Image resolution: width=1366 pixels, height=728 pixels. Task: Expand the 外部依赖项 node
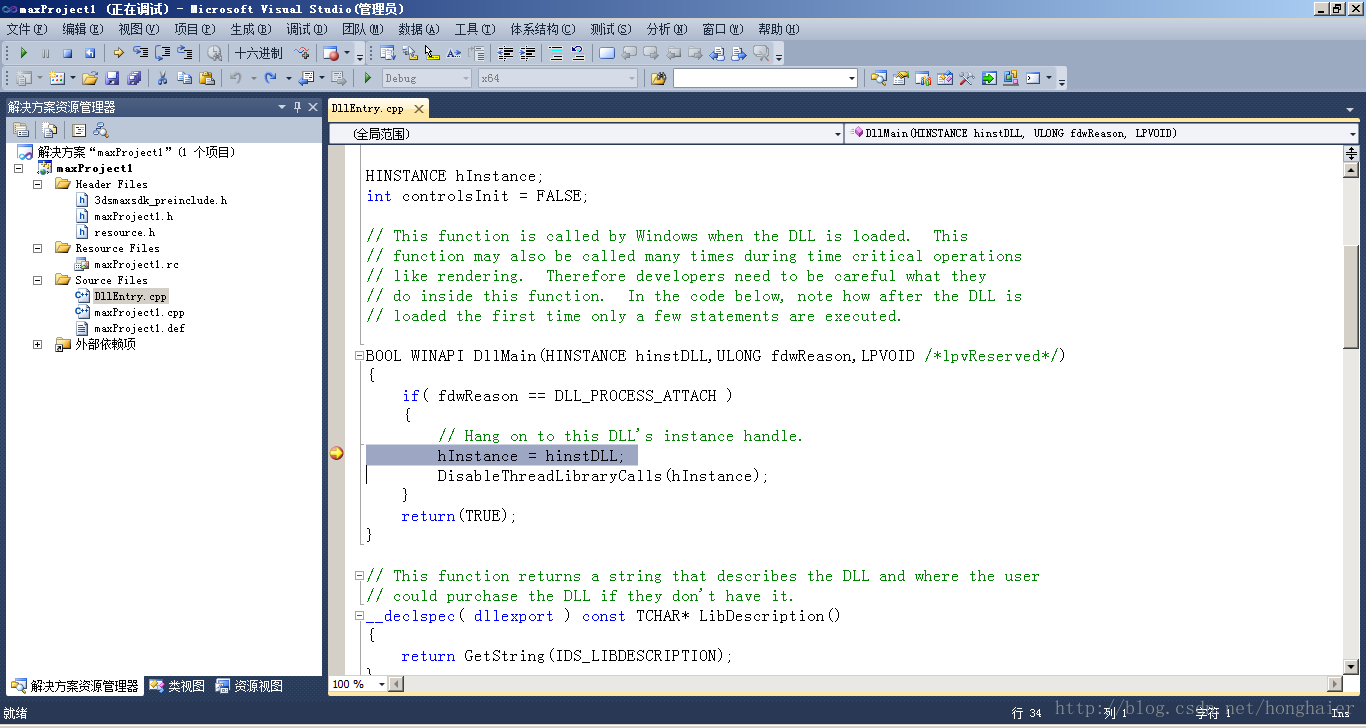[37, 344]
